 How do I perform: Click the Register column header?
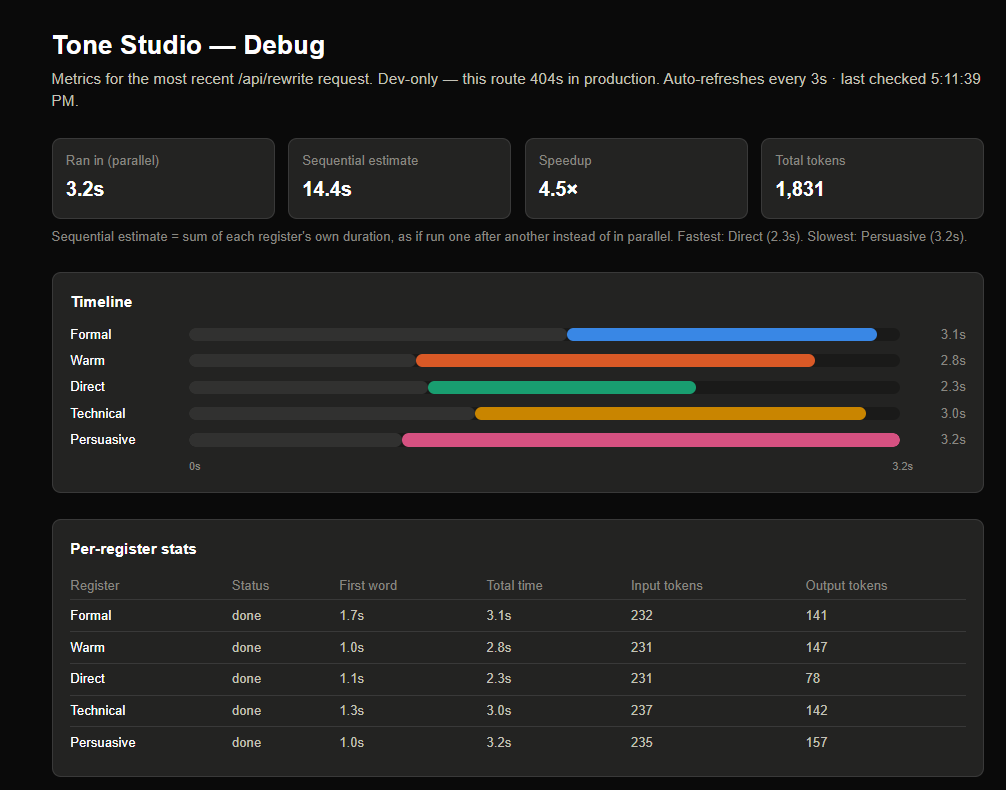click(x=95, y=585)
